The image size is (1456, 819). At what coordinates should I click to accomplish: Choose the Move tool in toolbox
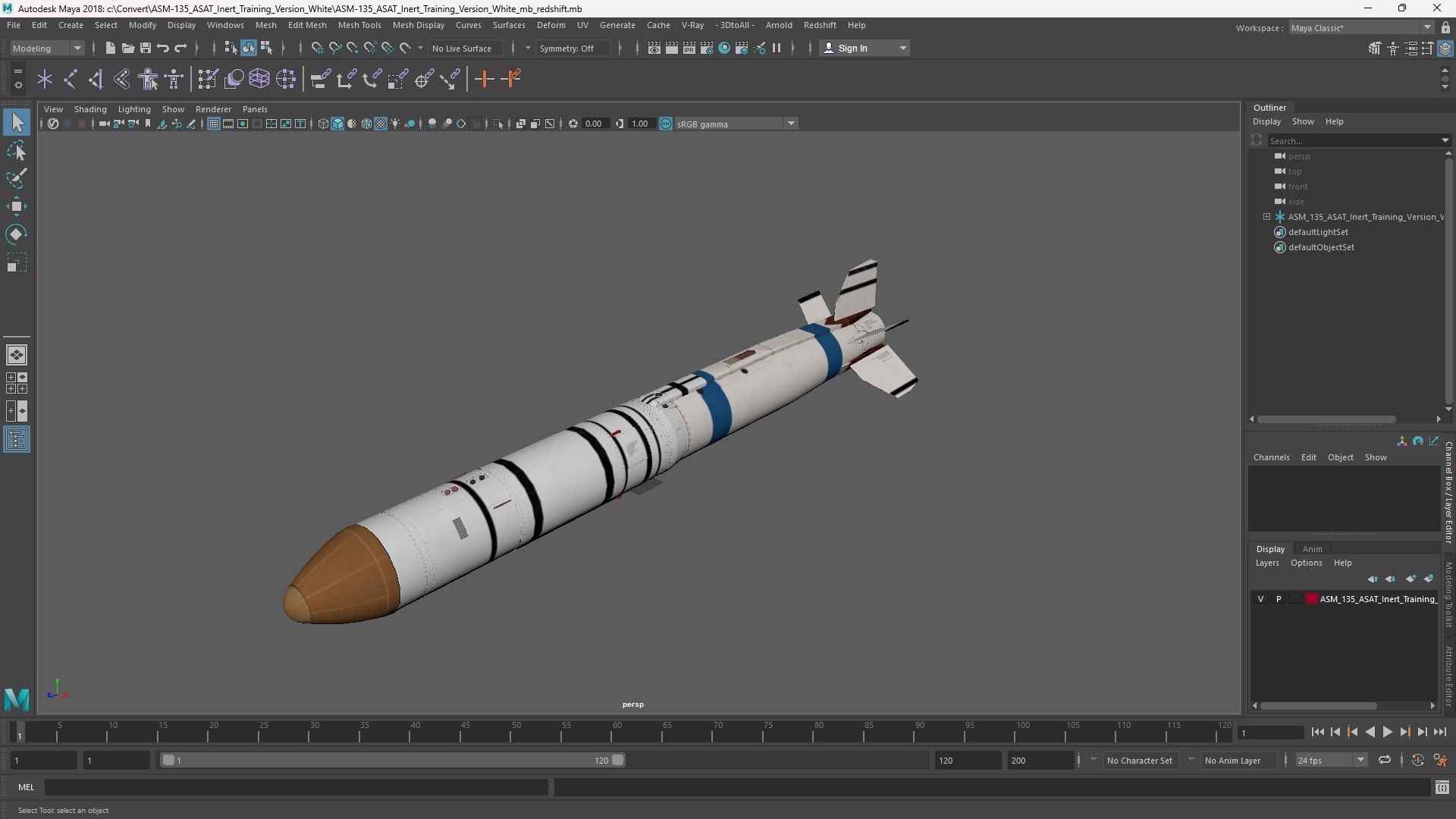(17, 206)
